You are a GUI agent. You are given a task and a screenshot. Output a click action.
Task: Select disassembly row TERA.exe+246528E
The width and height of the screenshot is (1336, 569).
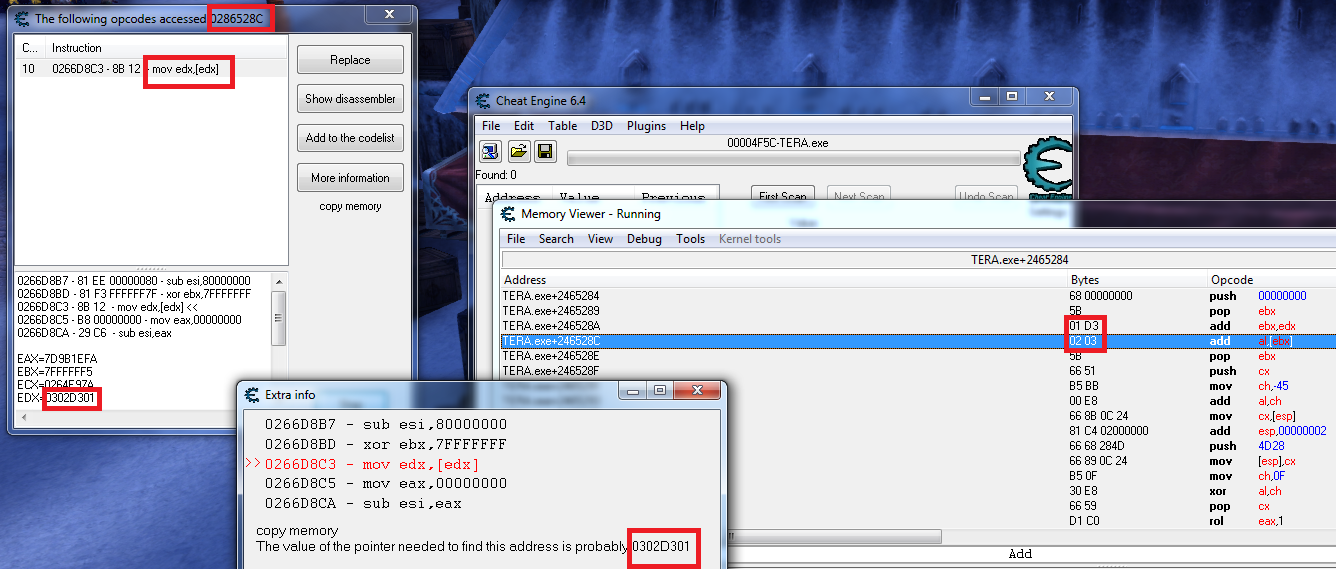(918, 356)
